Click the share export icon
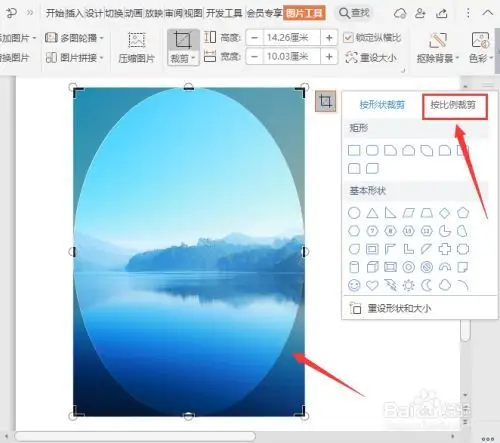The height and width of the screenshot is (443, 500). coord(442,13)
